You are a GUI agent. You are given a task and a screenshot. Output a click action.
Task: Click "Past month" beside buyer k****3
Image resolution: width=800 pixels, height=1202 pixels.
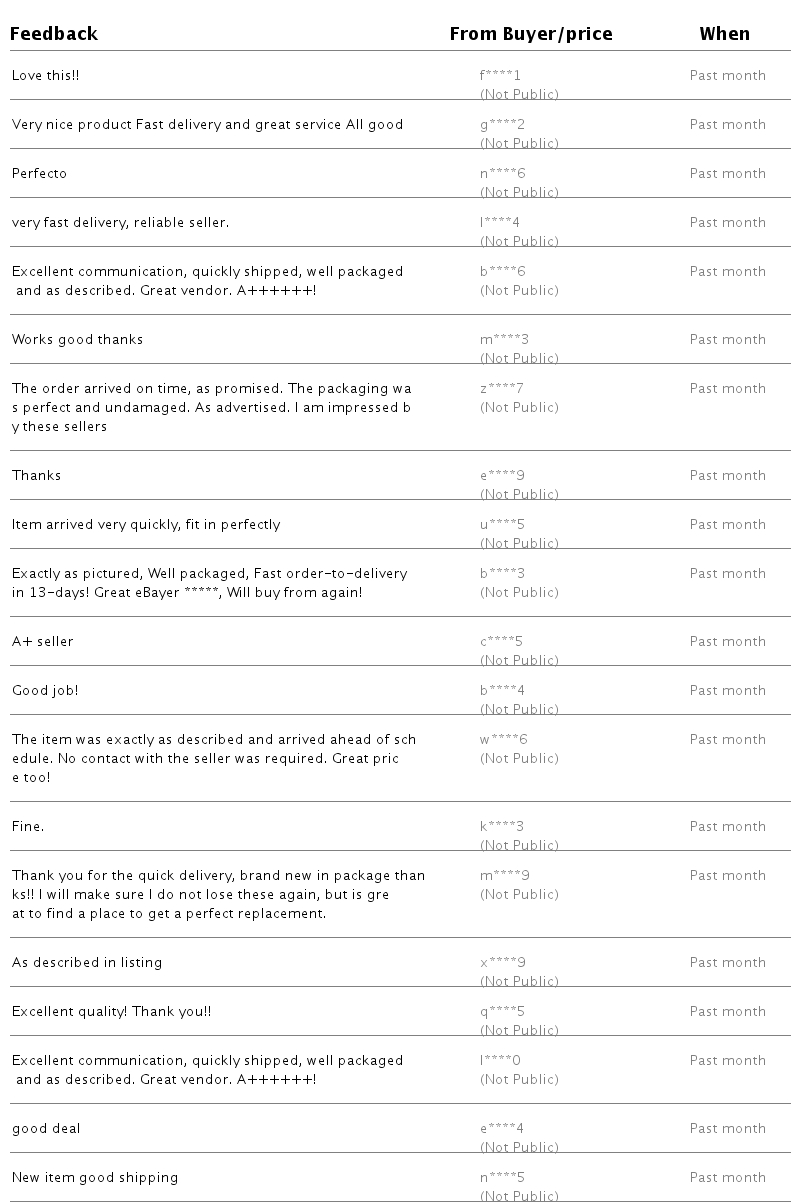(x=727, y=827)
